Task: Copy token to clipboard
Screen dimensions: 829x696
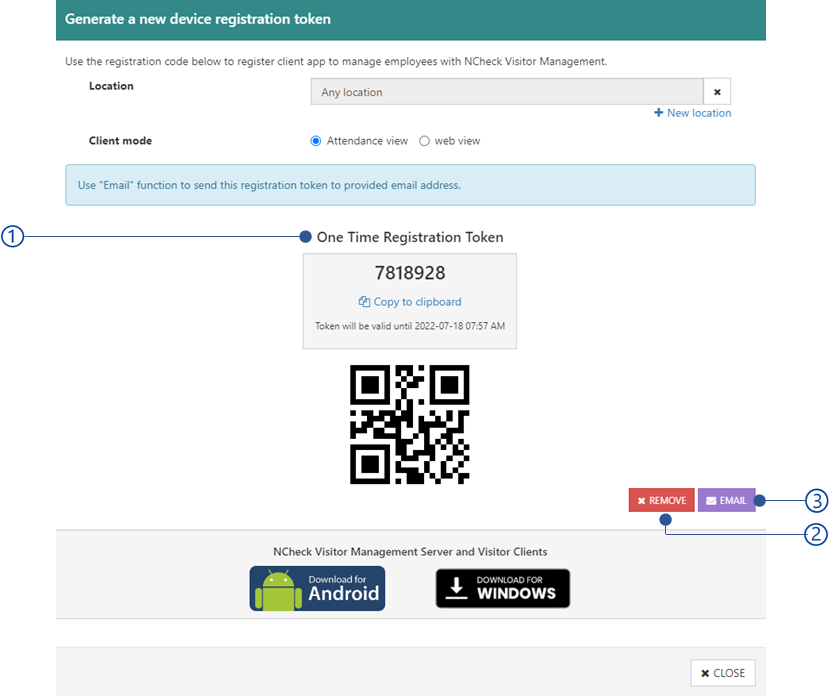Action: click(x=410, y=302)
